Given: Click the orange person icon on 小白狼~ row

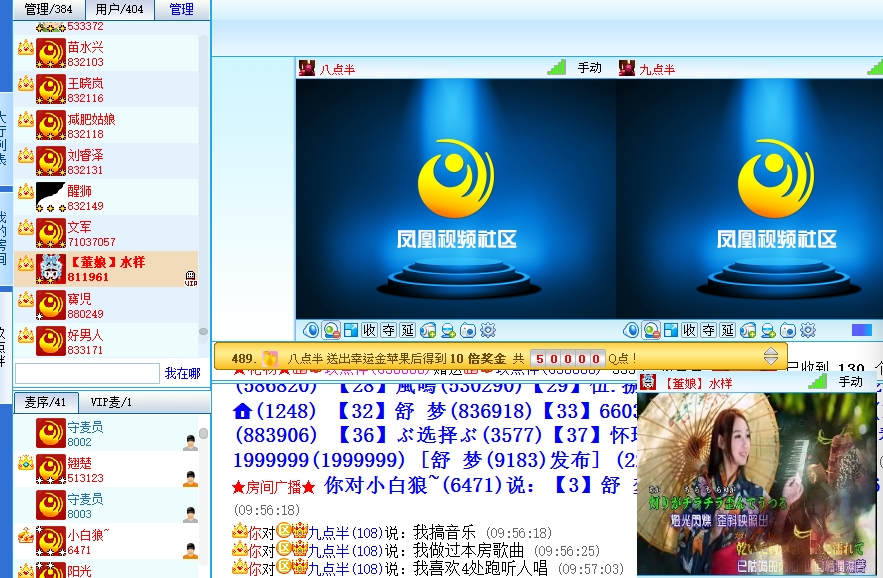Looking at the screenshot, I should 190,550.
